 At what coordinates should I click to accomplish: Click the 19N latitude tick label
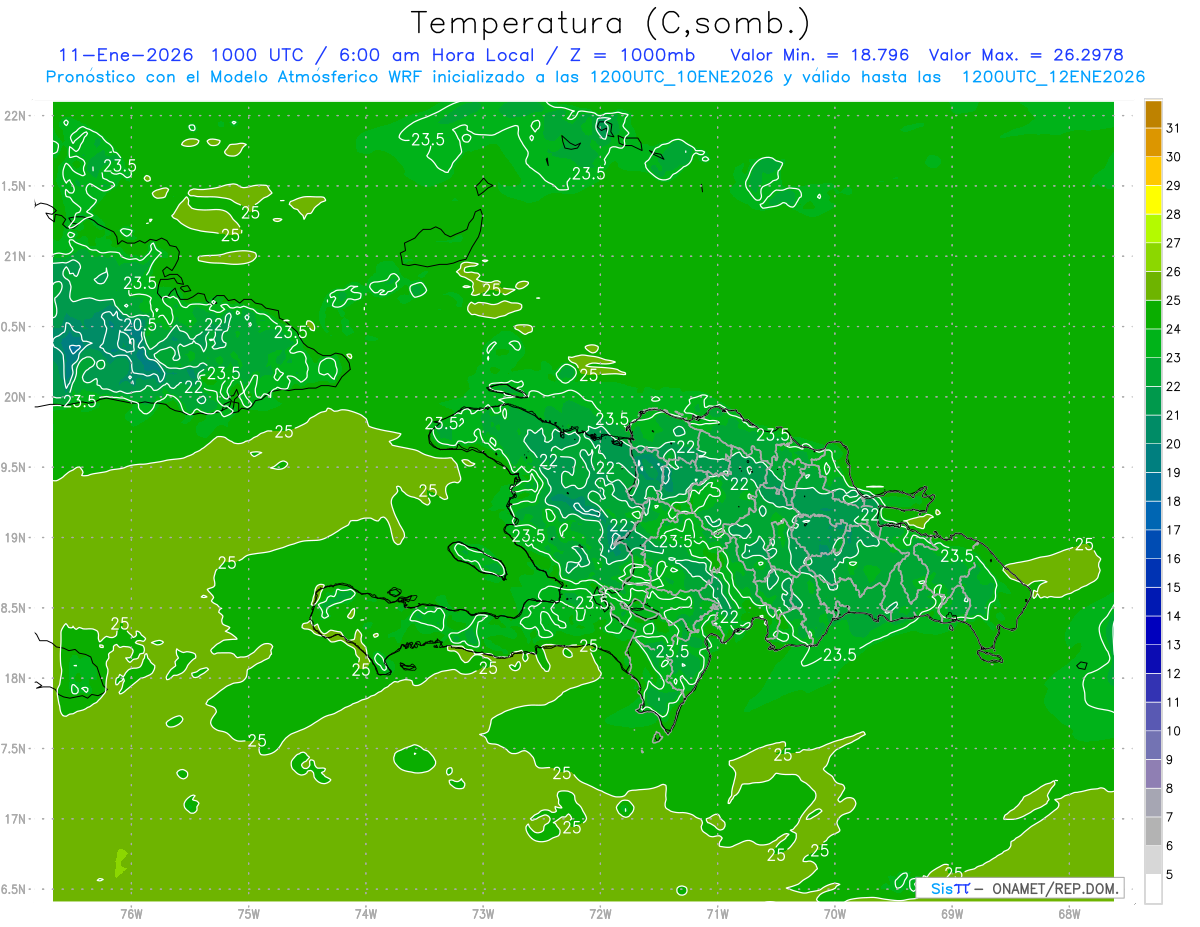point(16,538)
